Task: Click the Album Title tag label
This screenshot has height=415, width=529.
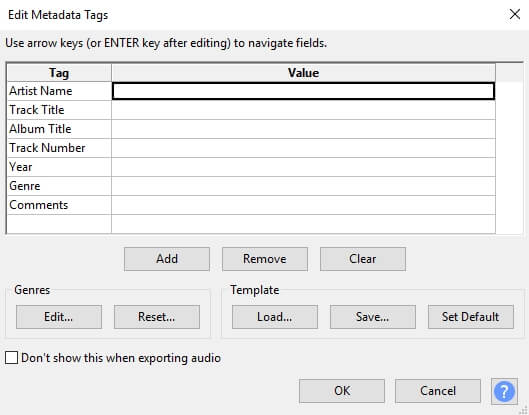Action: (40, 129)
